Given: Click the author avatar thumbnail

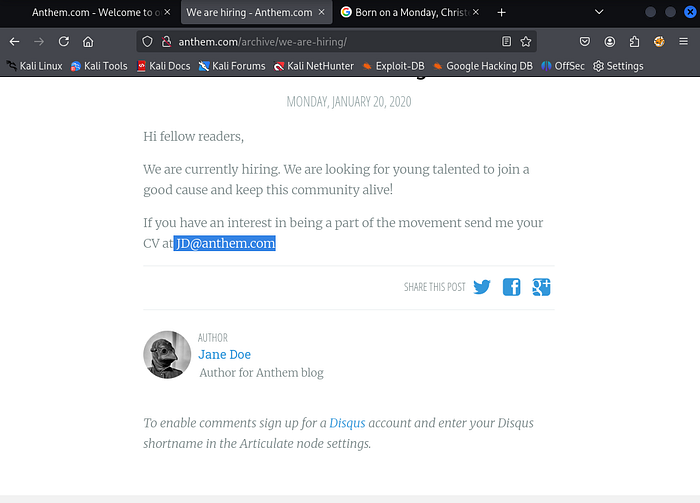Looking at the screenshot, I should (167, 355).
